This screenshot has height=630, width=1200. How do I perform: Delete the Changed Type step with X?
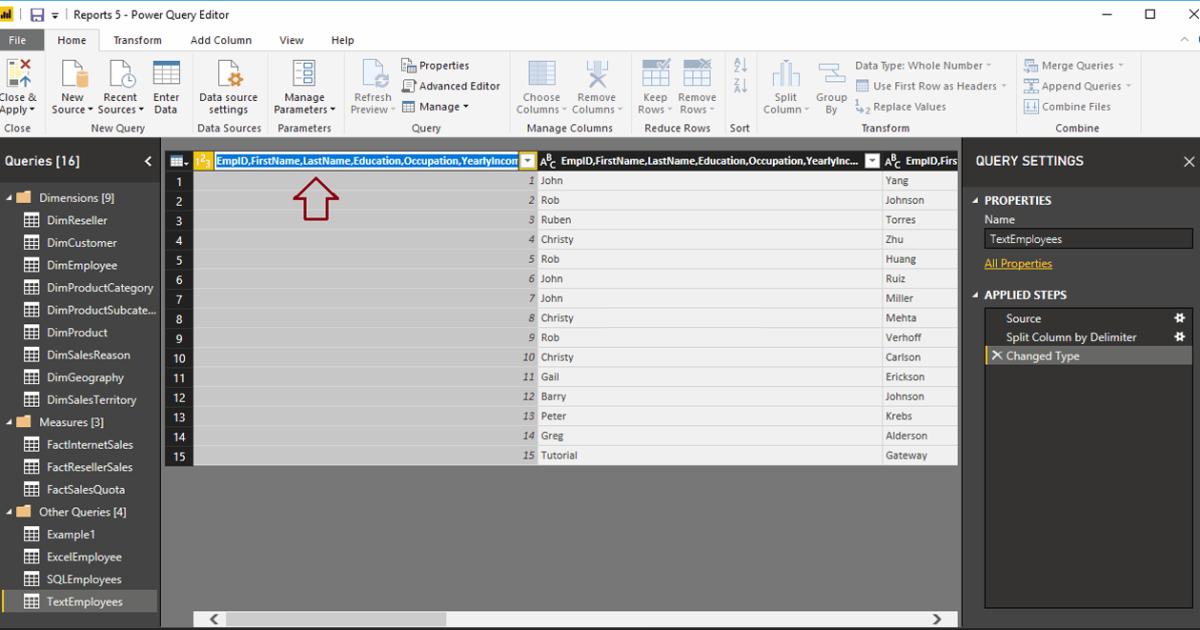coord(996,356)
